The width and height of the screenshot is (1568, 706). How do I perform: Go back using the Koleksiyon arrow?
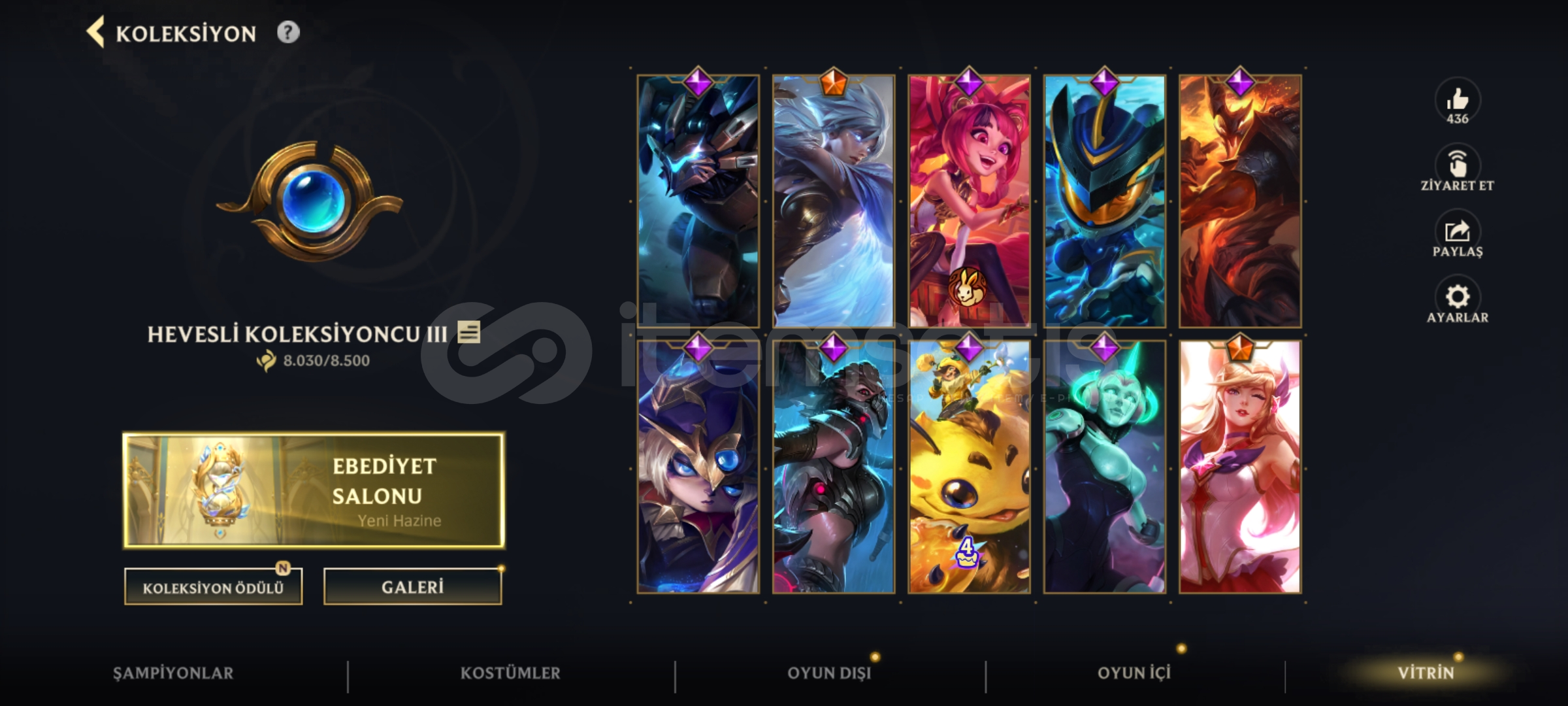[96, 33]
